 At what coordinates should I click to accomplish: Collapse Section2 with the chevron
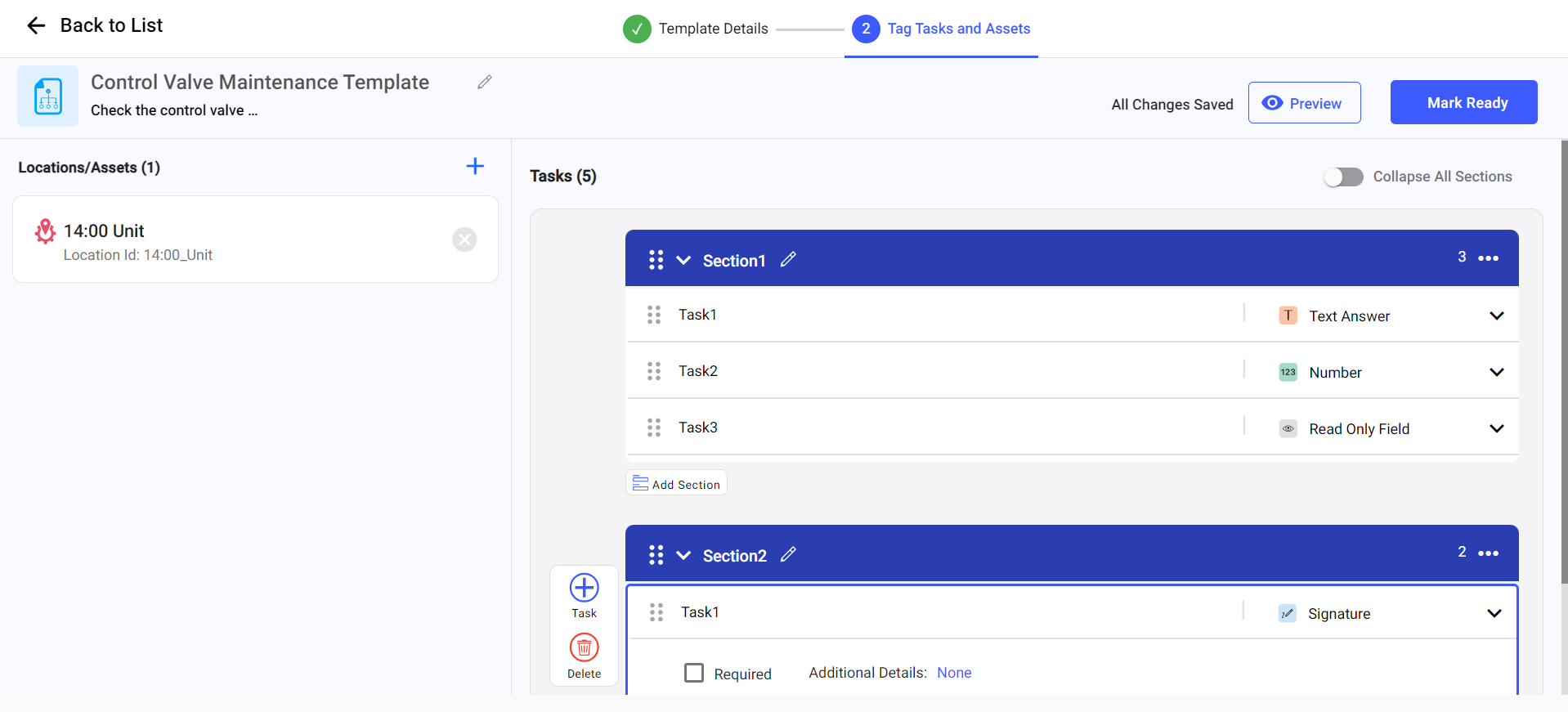[x=683, y=556]
